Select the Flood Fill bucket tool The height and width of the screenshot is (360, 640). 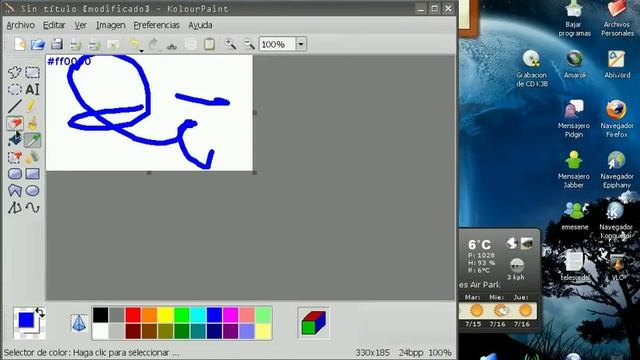15,140
